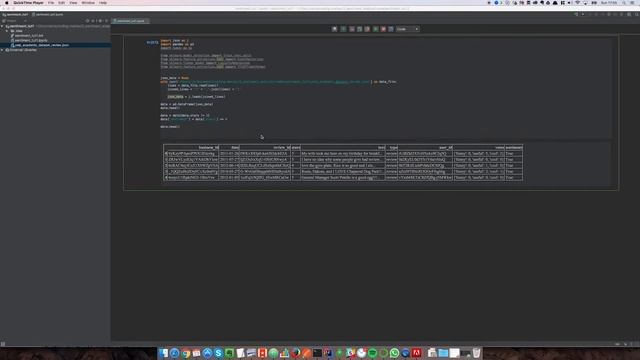The image size is (640, 360).
Task: Click the business_id column header in output table
Action: pos(193,148)
